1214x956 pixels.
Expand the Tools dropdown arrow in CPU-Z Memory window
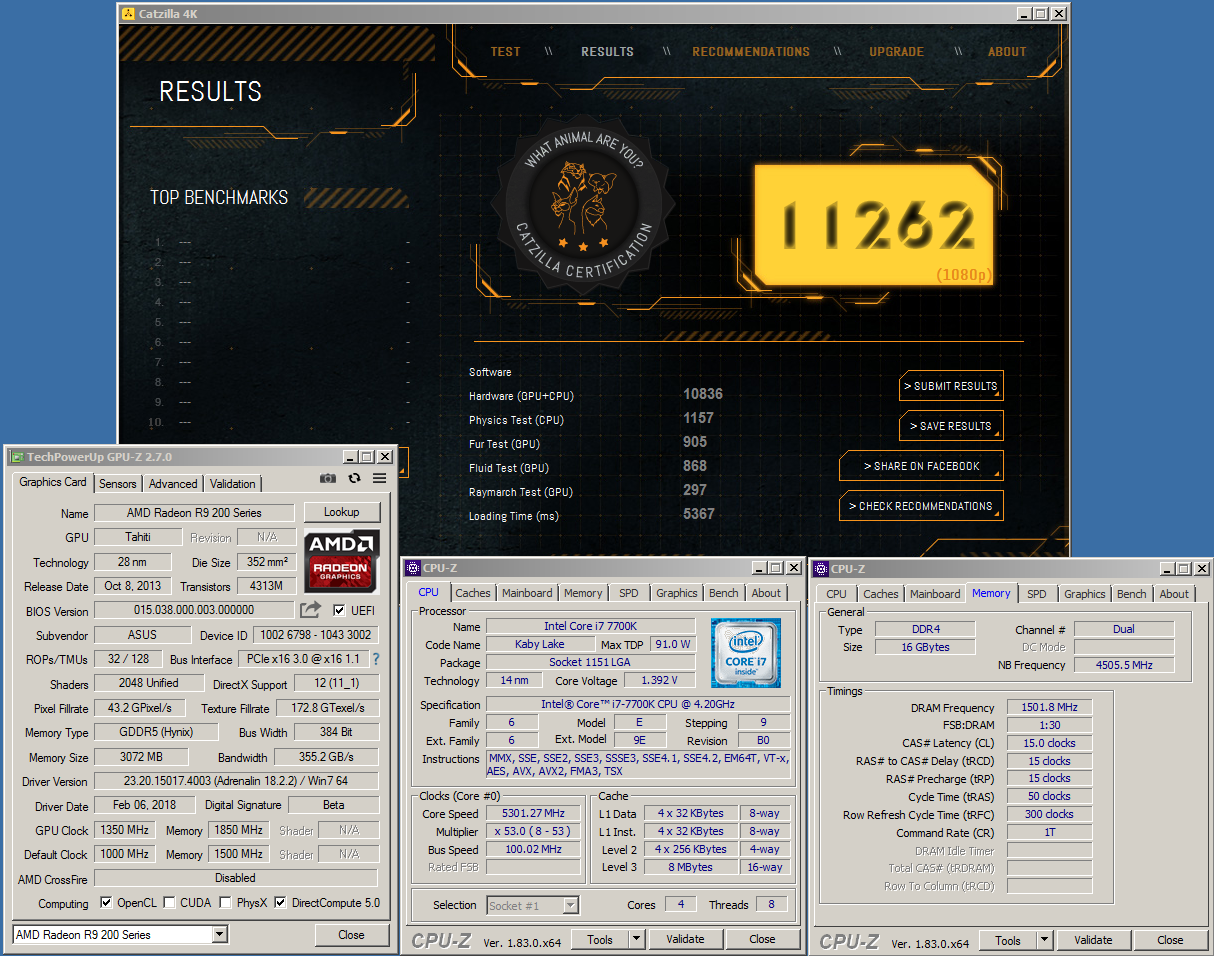pos(1044,940)
